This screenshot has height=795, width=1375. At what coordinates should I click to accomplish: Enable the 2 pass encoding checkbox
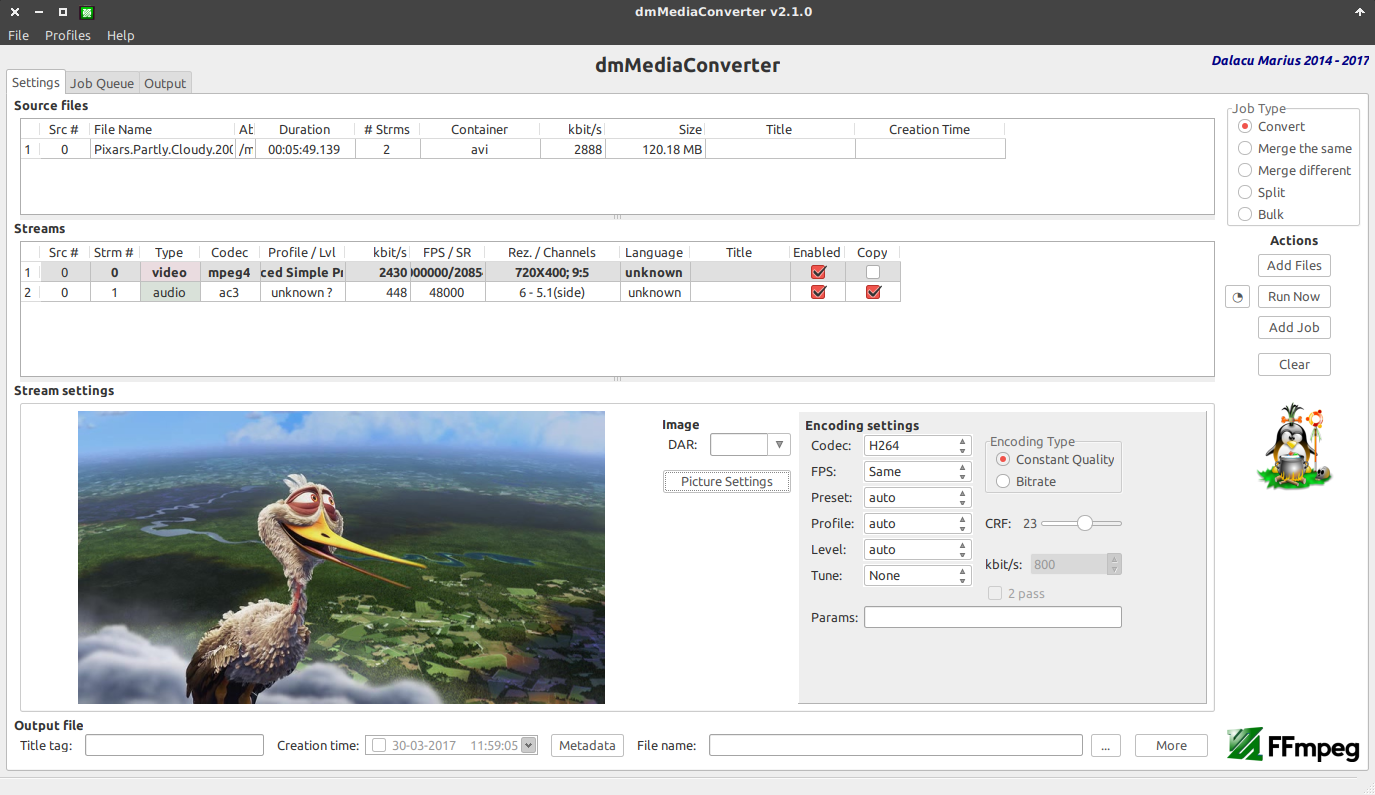(995, 593)
